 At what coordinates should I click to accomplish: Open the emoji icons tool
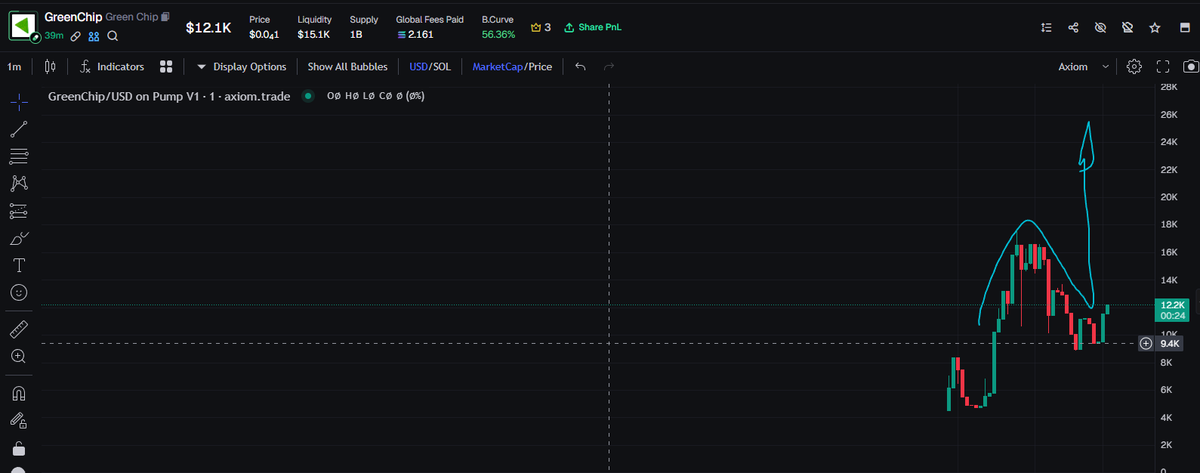[18, 292]
